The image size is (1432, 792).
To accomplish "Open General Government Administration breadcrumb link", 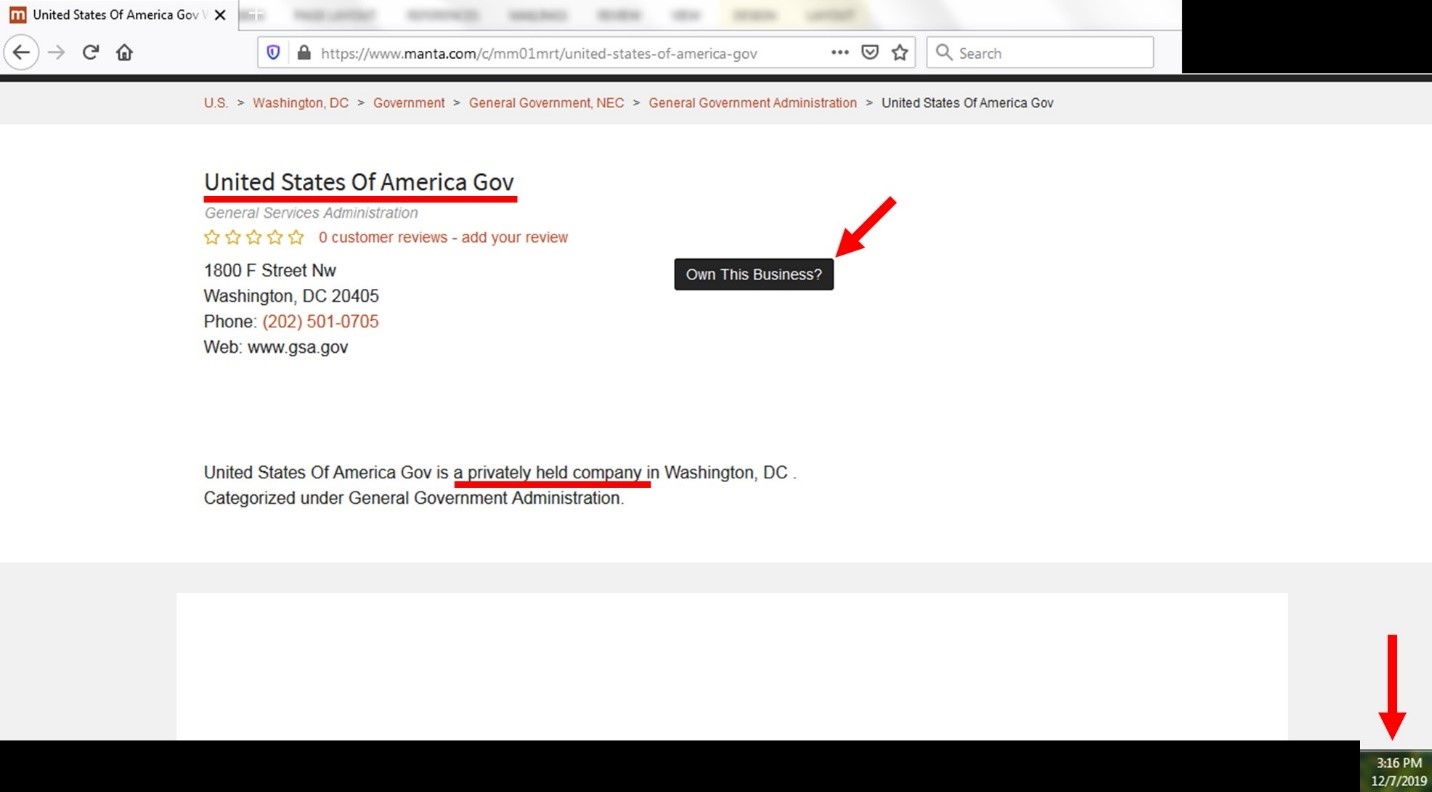I will point(752,103).
